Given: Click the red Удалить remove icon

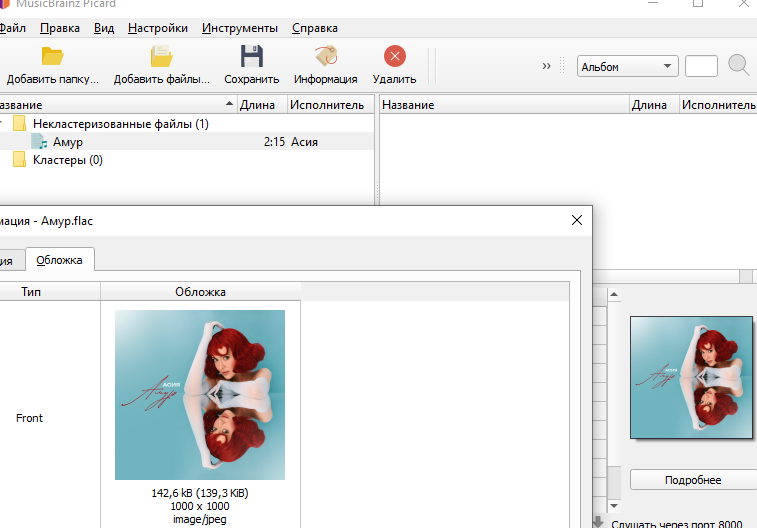Looking at the screenshot, I should click(x=395, y=56).
